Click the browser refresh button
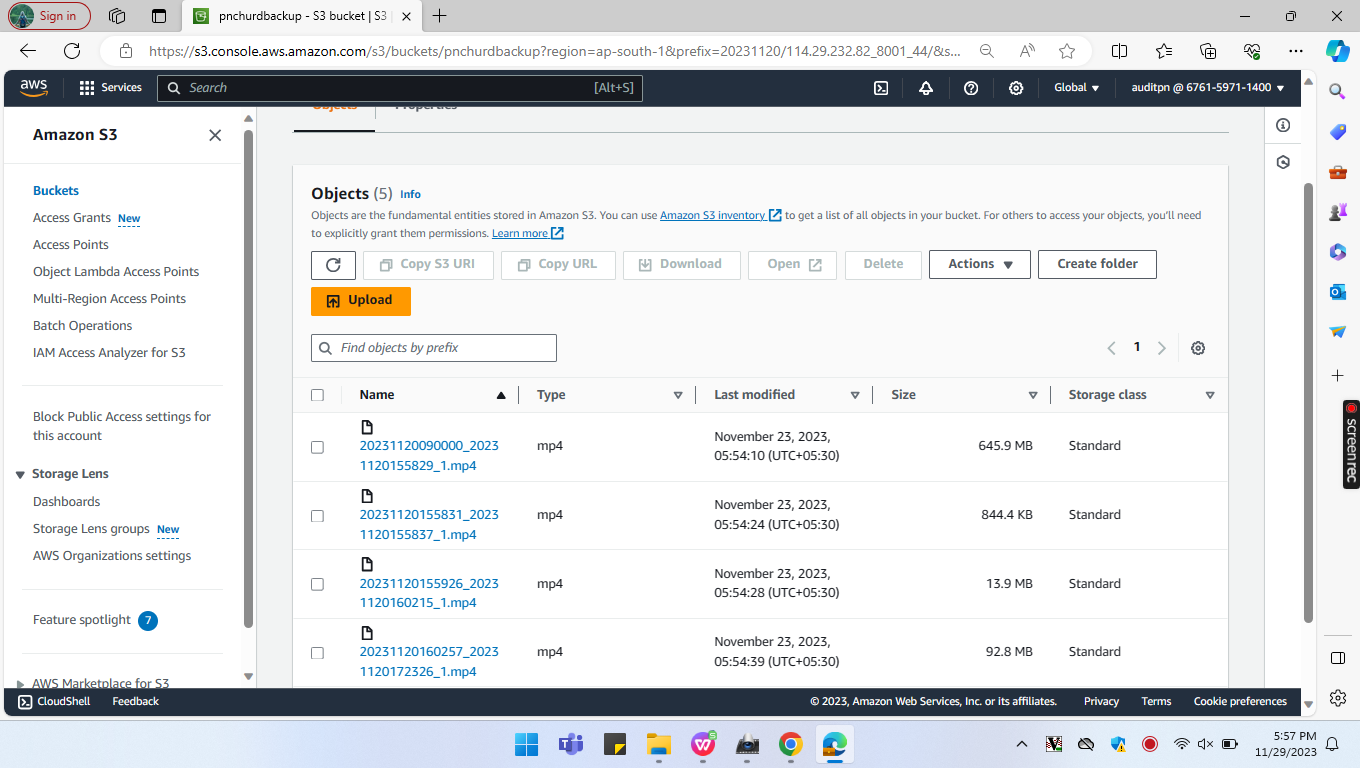The width and height of the screenshot is (1360, 768). click(x=72, y=51)
